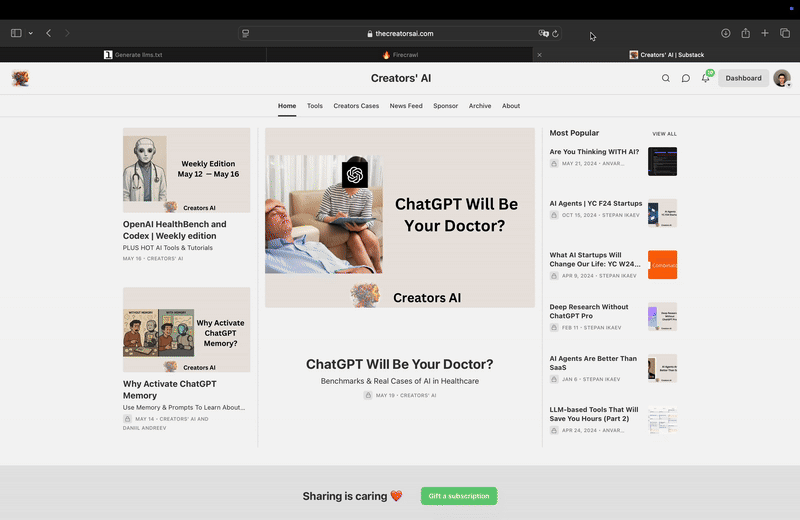Image resolution: width=800 pixels, height=520 pixels.
Task: Open the Sponsor navigation item
Action: (445, 106)
